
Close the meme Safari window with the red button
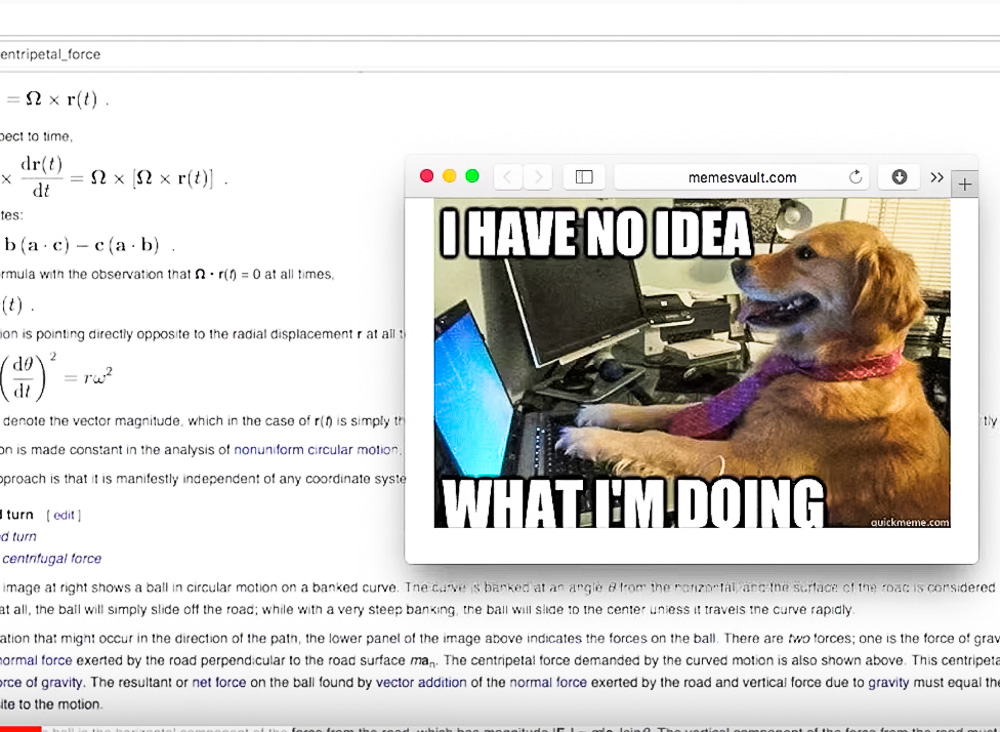click(427, 176)
